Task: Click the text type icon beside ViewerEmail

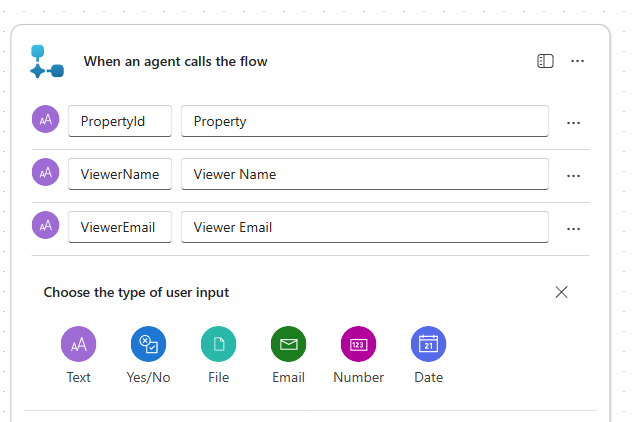Action: tap(46, 225)
